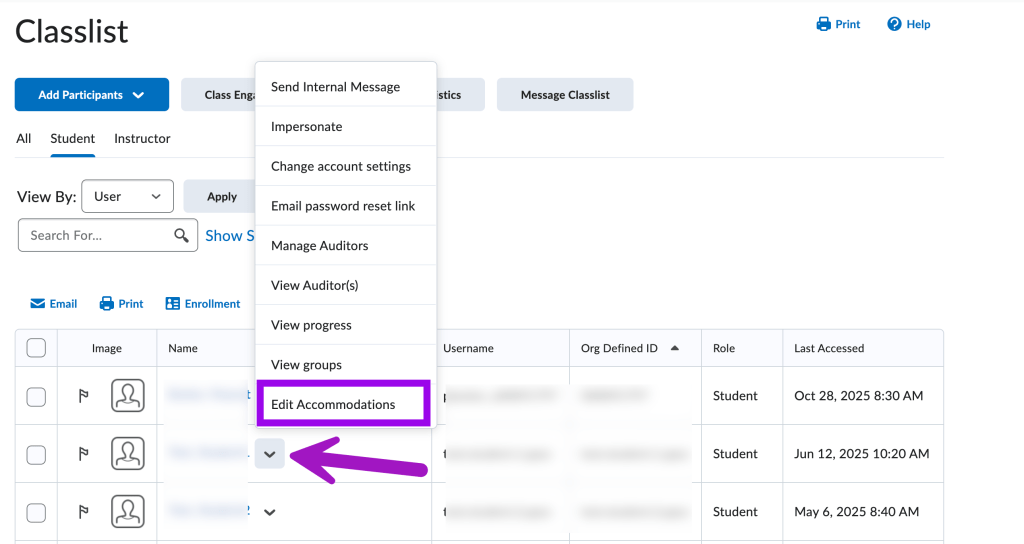Click the profile image of the second student

127,454
